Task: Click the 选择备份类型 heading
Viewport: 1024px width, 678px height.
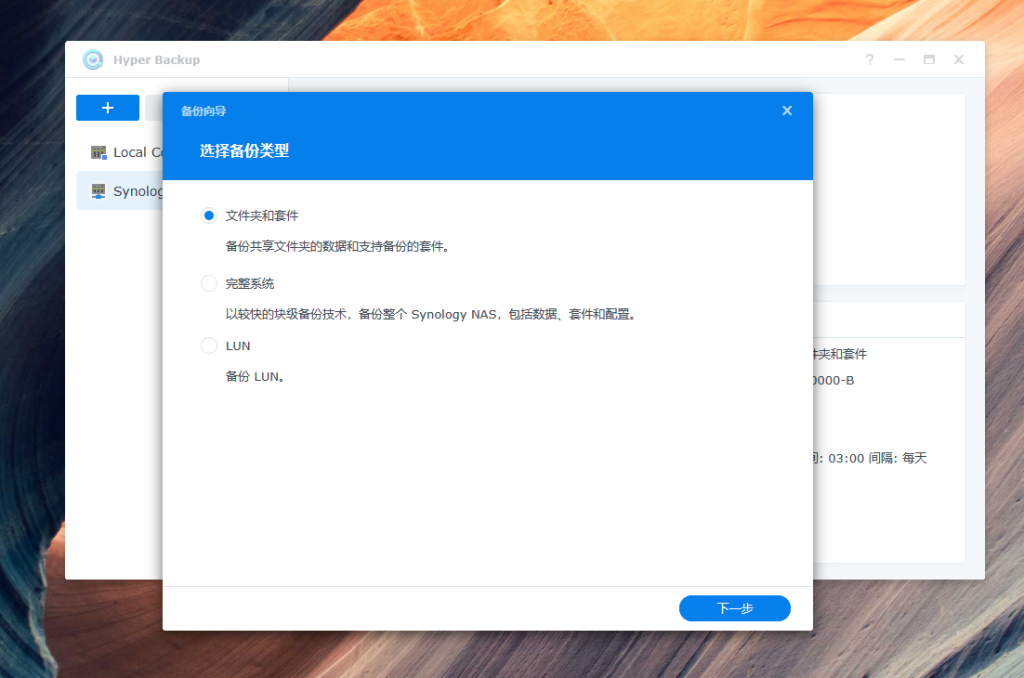Action: coord(244,151)
